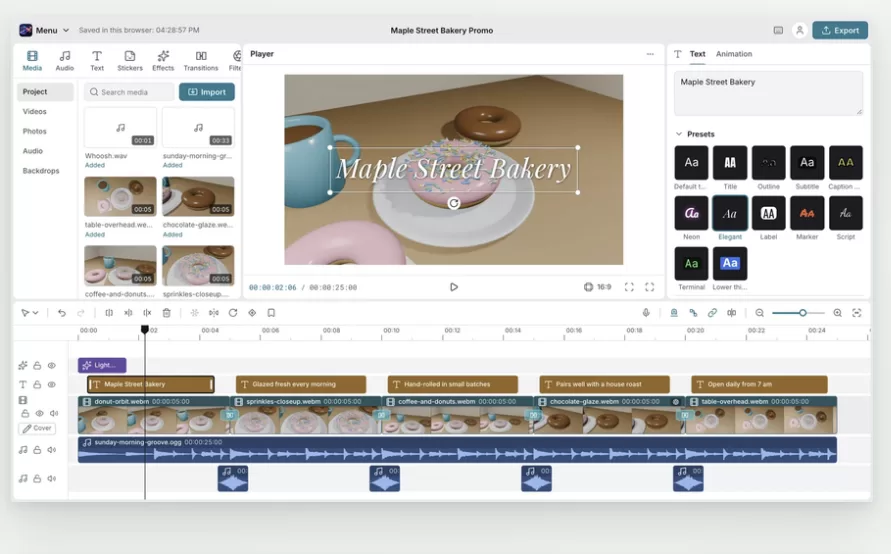Apply the Terminal text preset
891x554 pixels.
click(692, 263)
